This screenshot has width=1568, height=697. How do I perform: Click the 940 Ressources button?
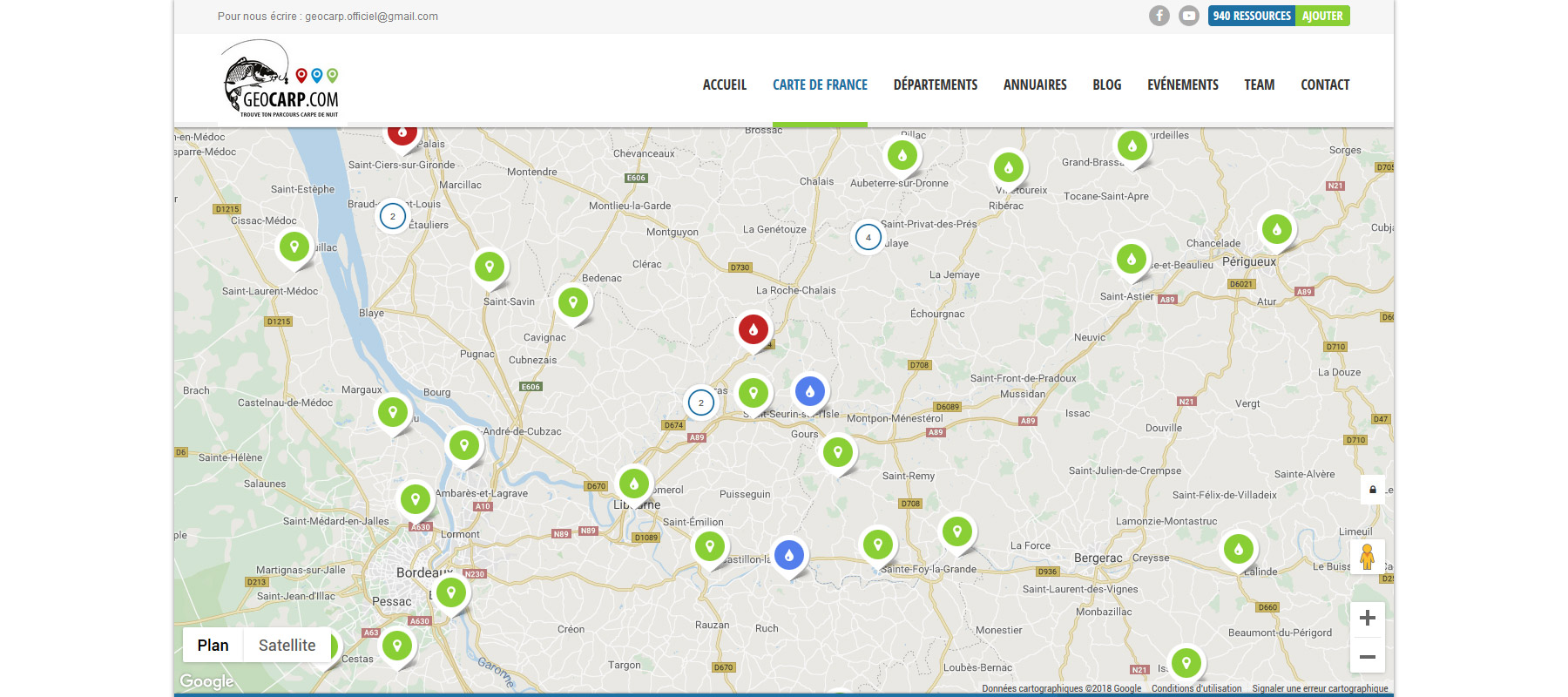click(1252, 16)
